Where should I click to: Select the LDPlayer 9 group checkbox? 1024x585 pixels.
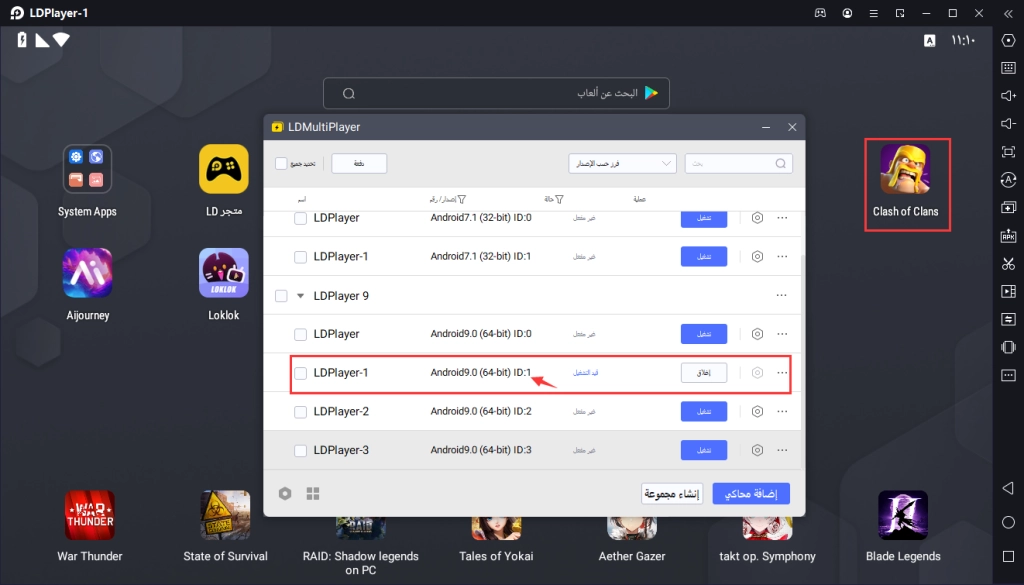(281, 296)
